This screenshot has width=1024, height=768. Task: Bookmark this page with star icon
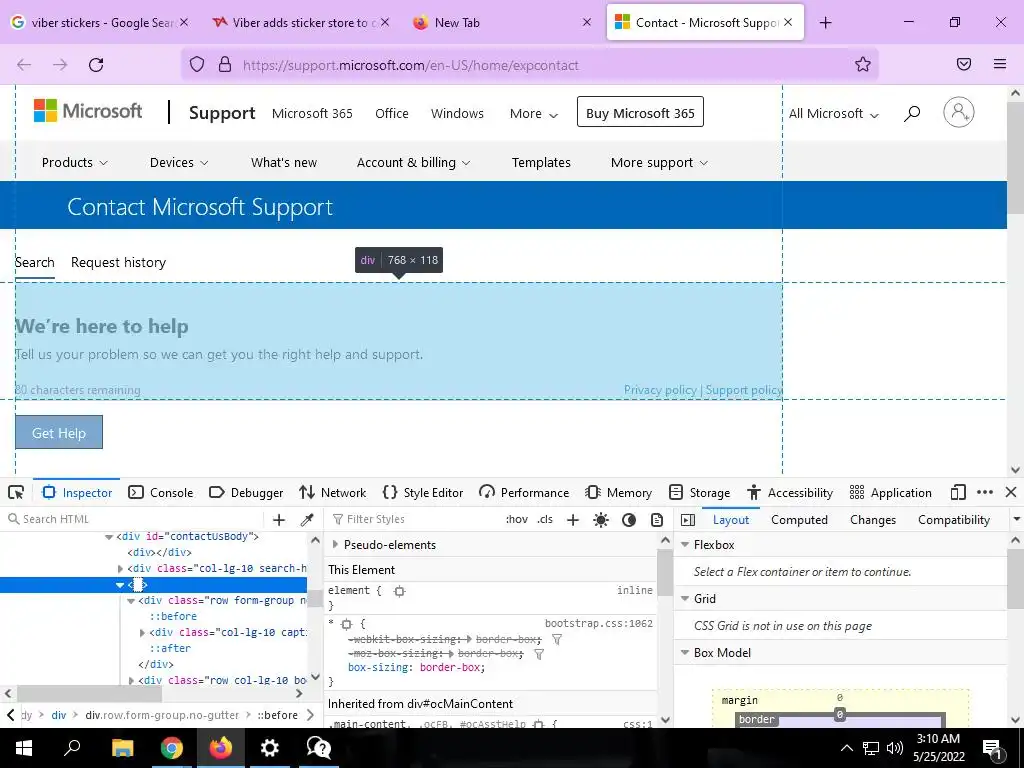[863, 64]
